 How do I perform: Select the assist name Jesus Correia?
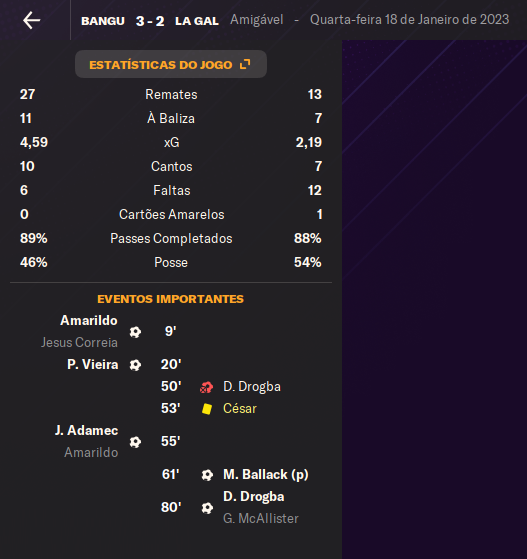tap(79, 342)
